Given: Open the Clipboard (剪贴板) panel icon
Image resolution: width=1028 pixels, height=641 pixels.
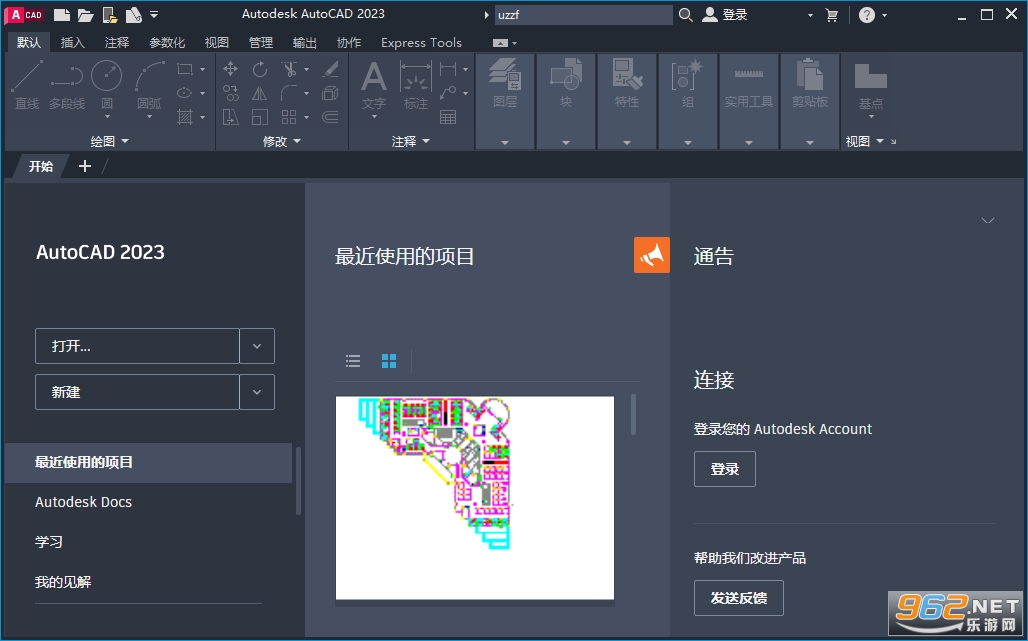Looking at the screenshot, I should pos(810,82).
